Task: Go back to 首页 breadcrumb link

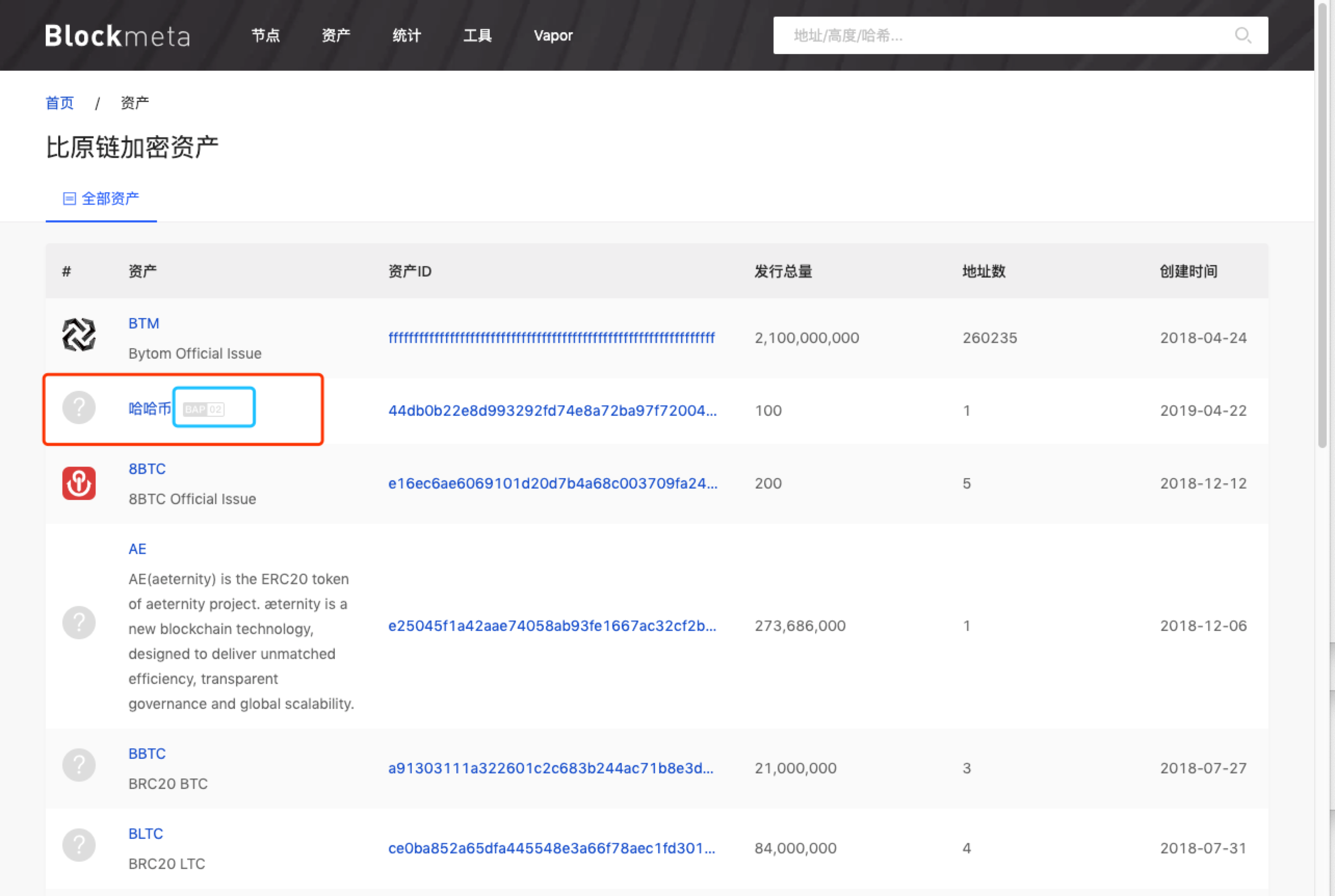Action: coord(59,103)
